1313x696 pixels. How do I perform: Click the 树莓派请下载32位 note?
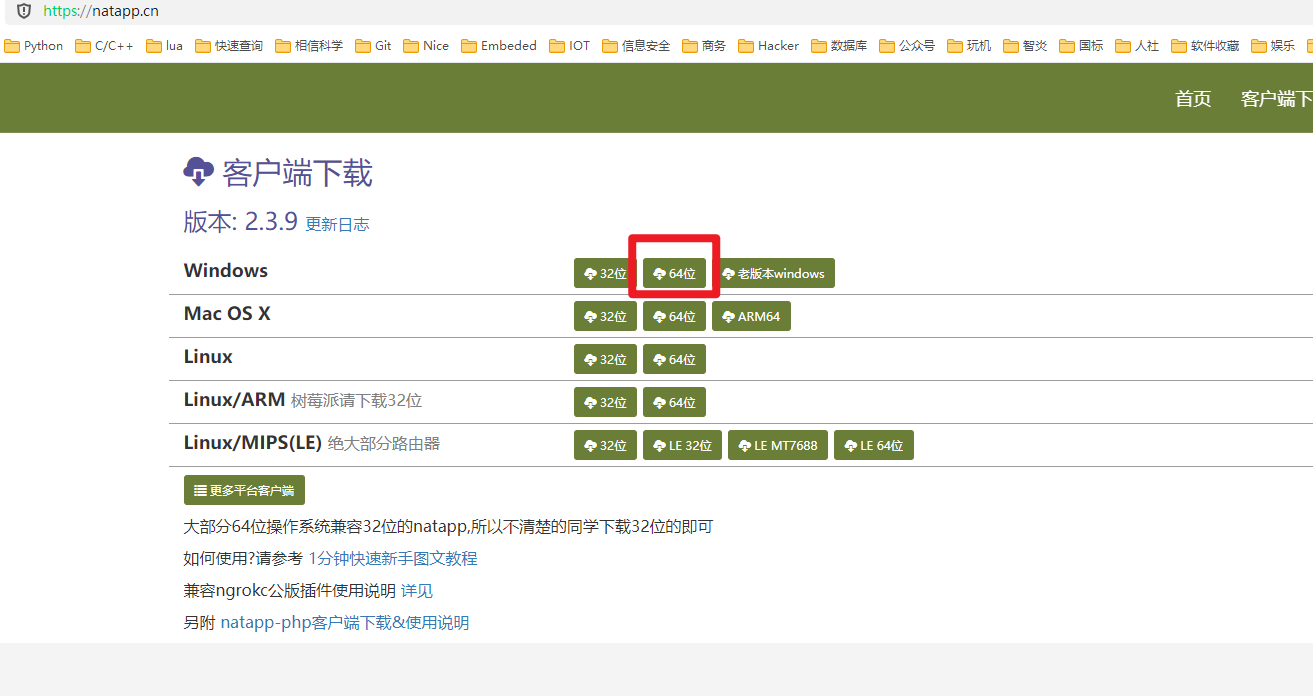tap(357, 400)
